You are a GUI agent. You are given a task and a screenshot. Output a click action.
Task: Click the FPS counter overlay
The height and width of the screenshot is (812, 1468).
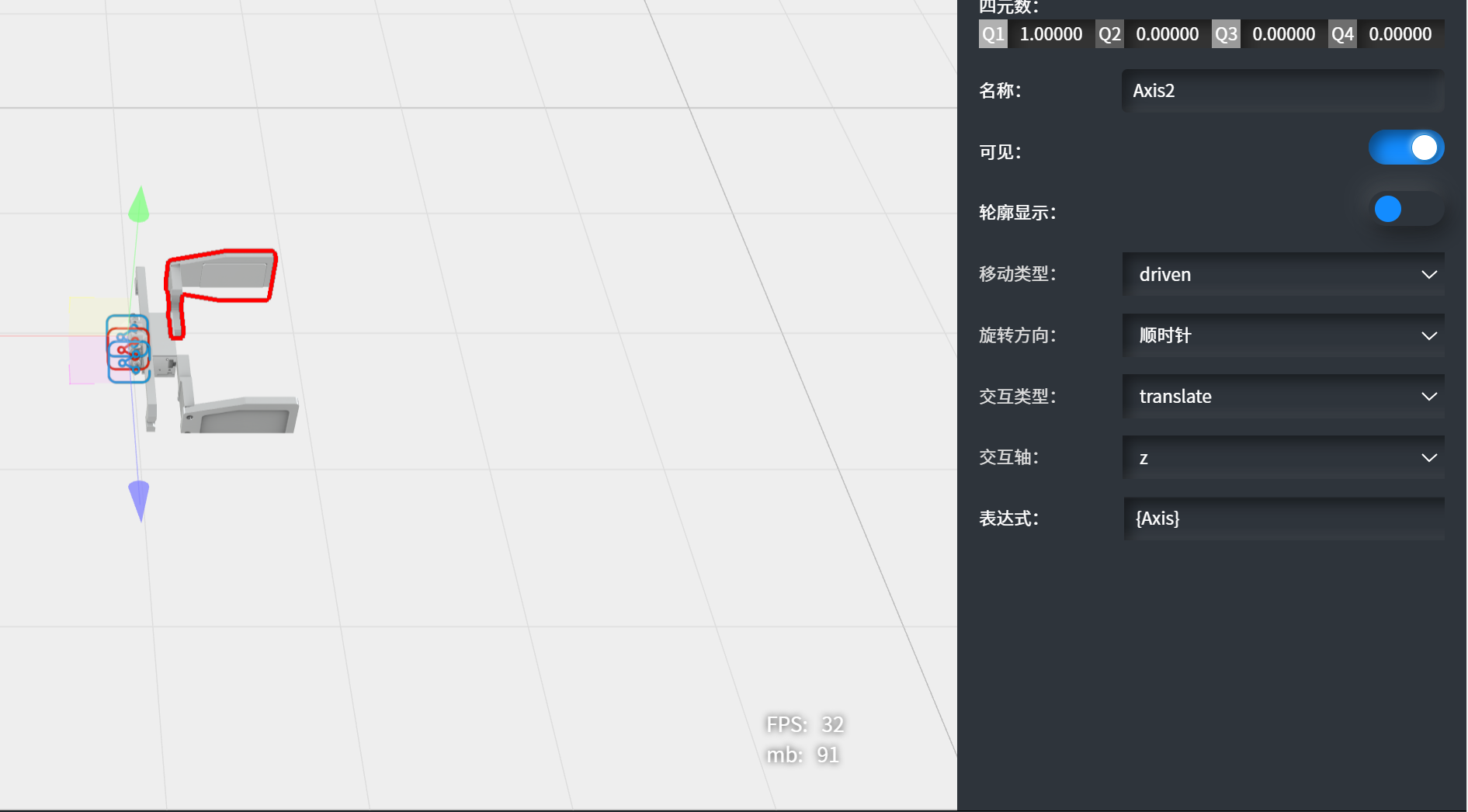tap(804, 724)
